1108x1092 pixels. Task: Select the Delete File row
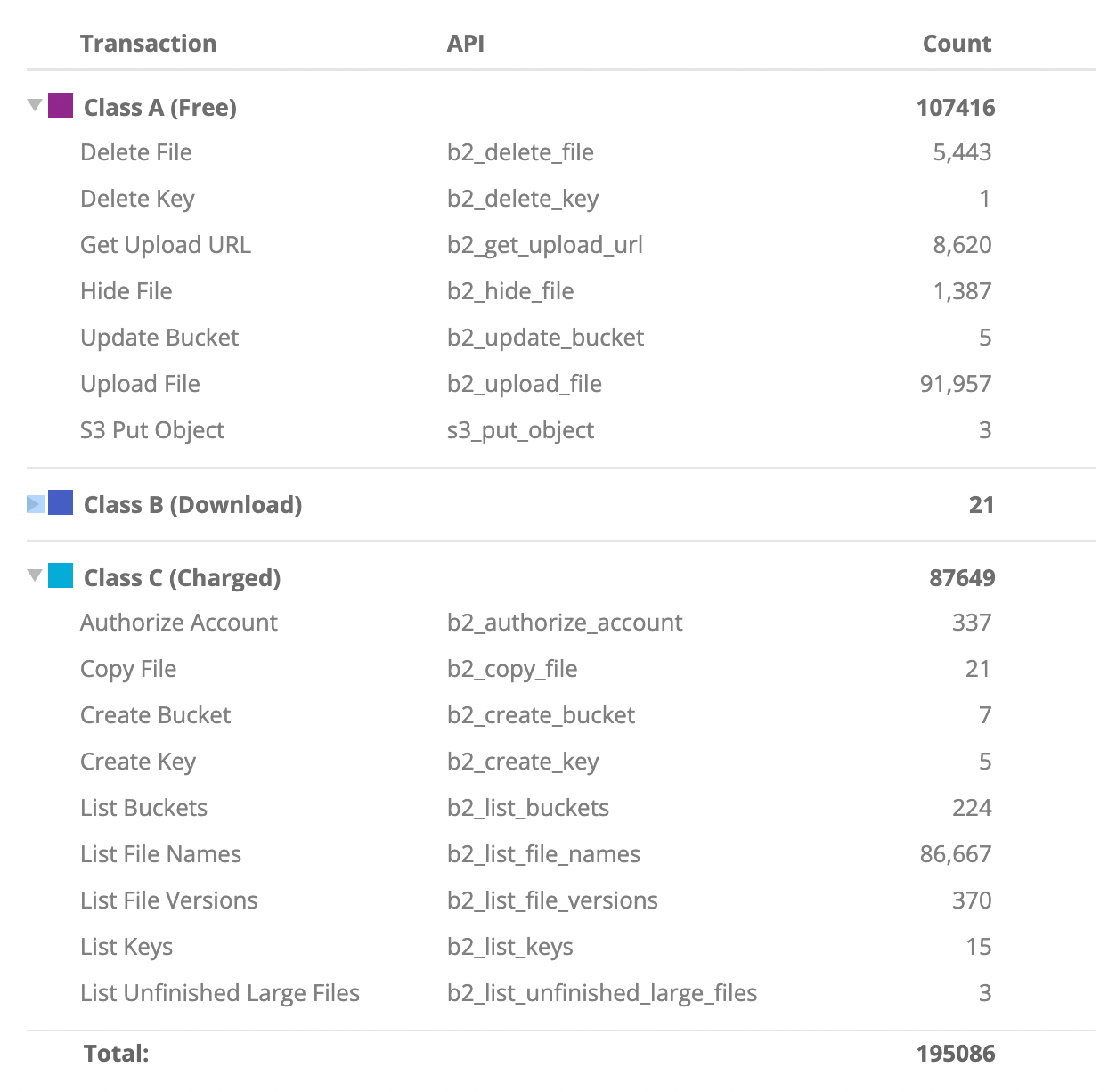click(136, 152)
